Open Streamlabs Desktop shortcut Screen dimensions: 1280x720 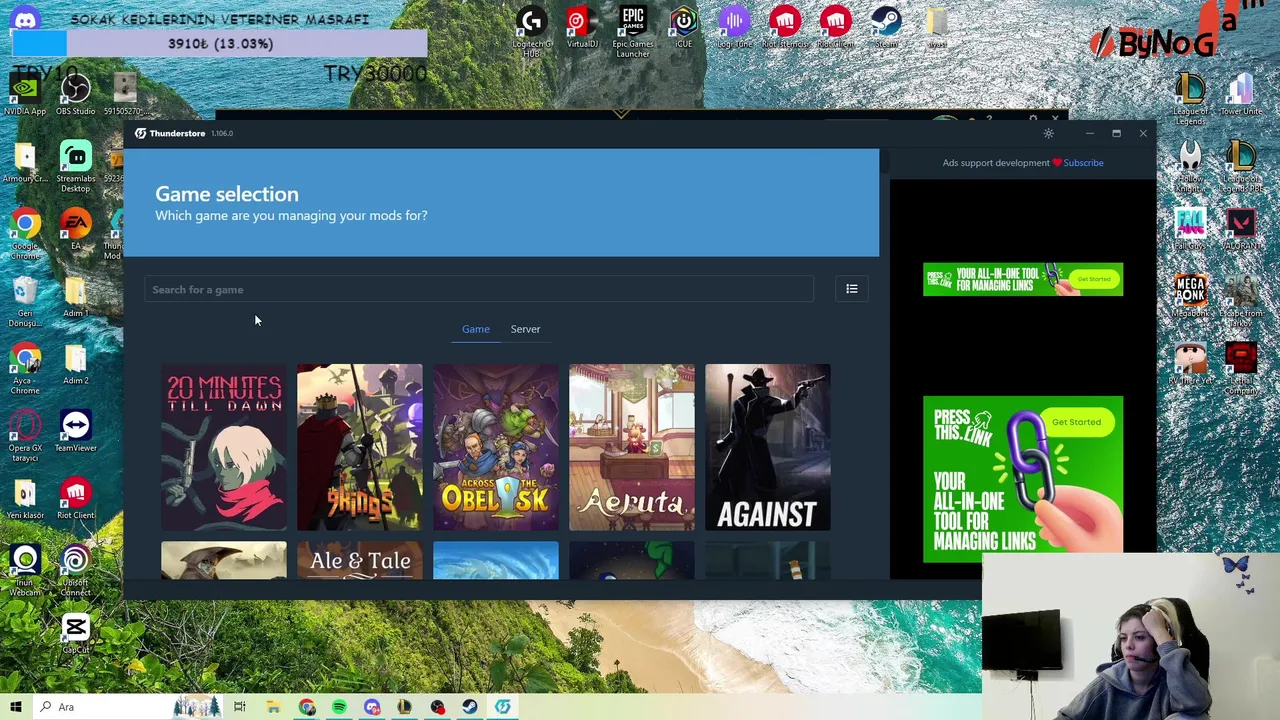pos(75,165)
